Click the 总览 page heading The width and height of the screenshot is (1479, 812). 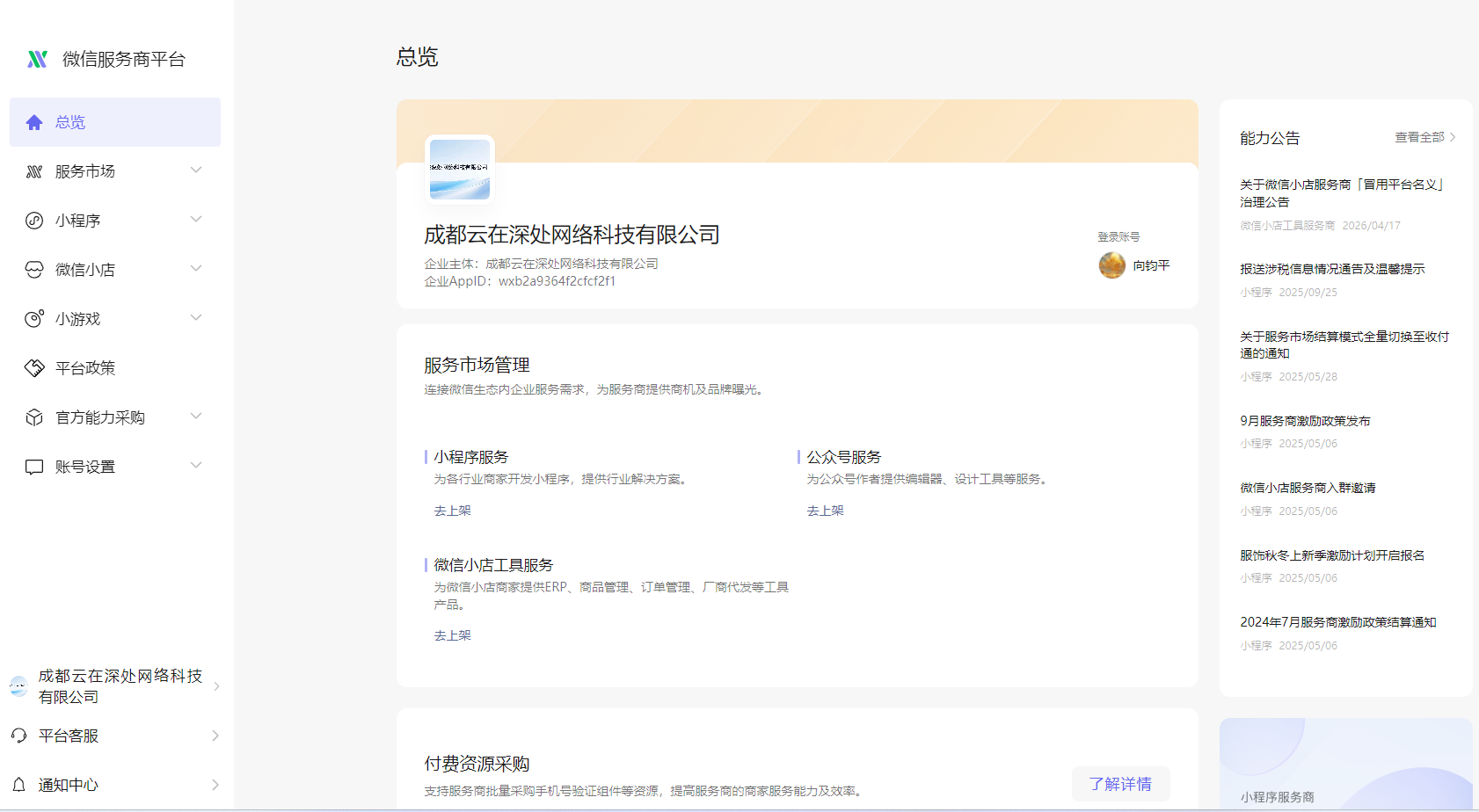pos(417,57)
